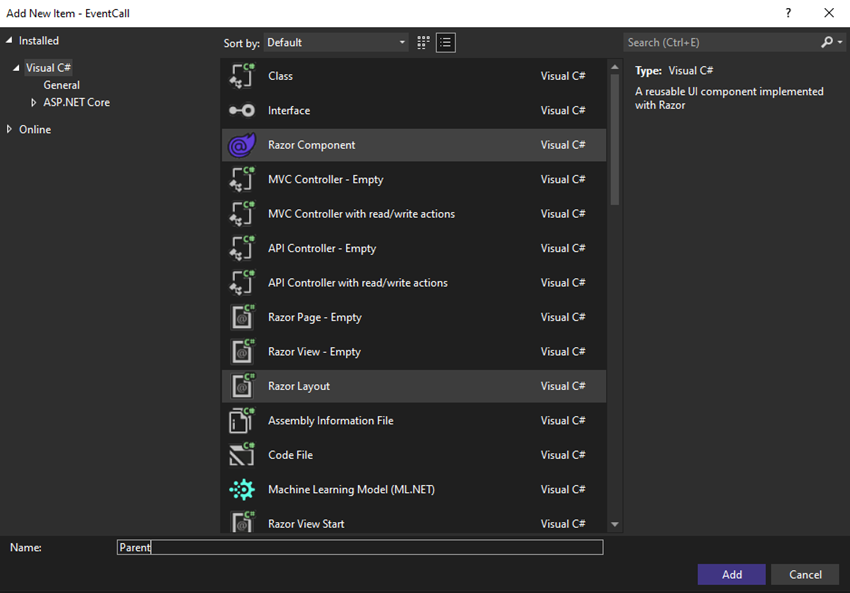Open the Sort by dropdown
The image size is (850, 593).
337,42
